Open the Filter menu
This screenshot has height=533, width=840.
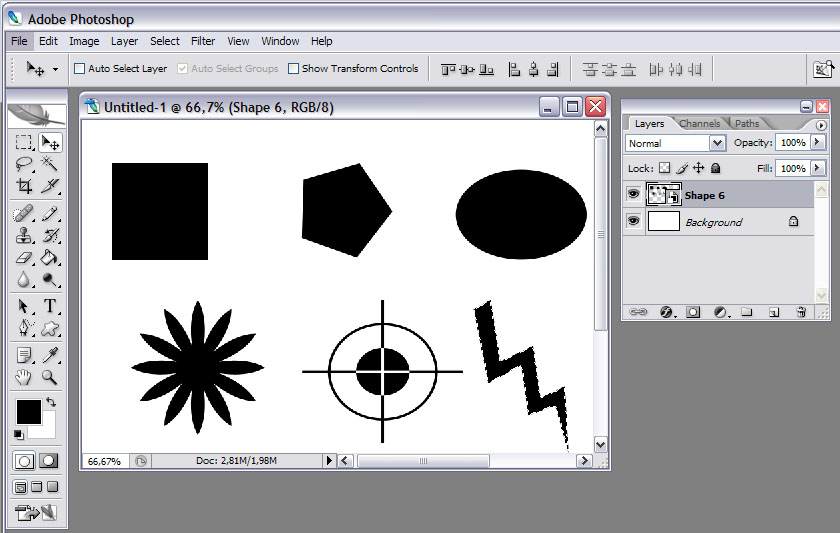coord(203,41)
